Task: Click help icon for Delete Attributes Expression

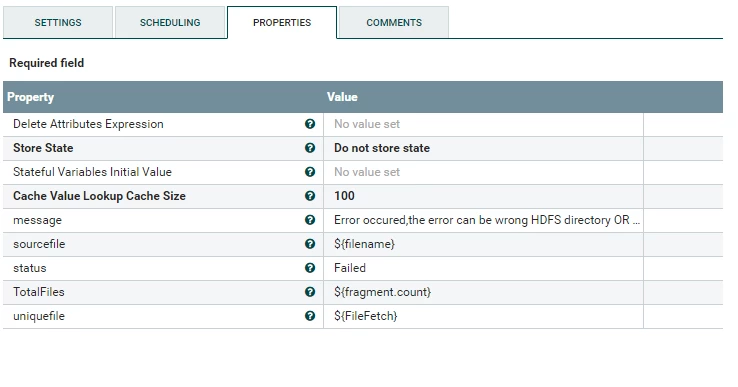Action: click(x=310, y=124)
